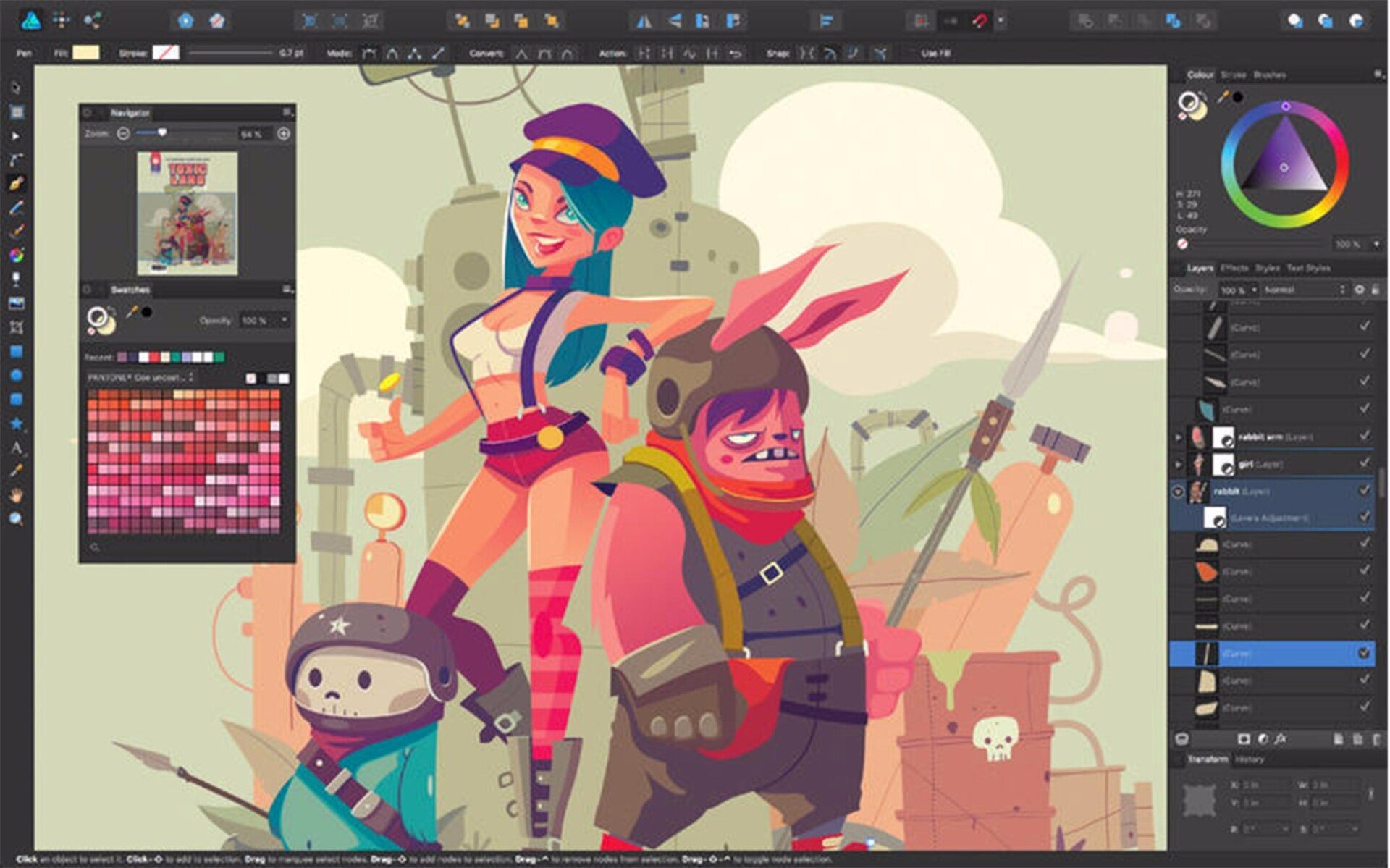Screen dimensions: 1390x868
Task: Select the Pencil tool
Action: coord(16,205)
